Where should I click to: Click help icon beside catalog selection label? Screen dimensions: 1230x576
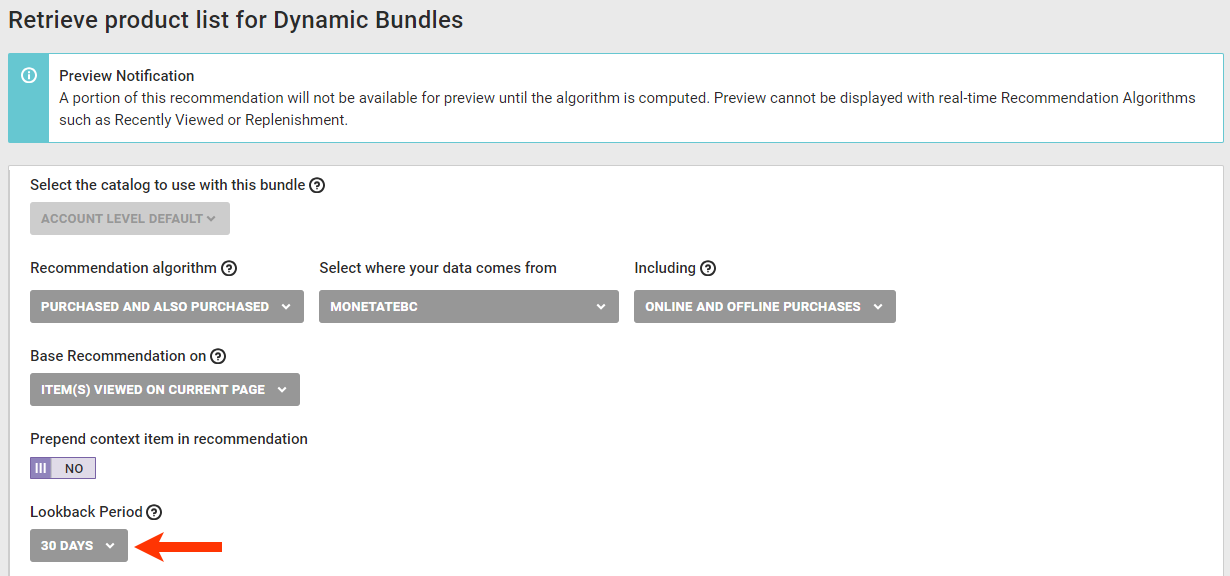317,185
